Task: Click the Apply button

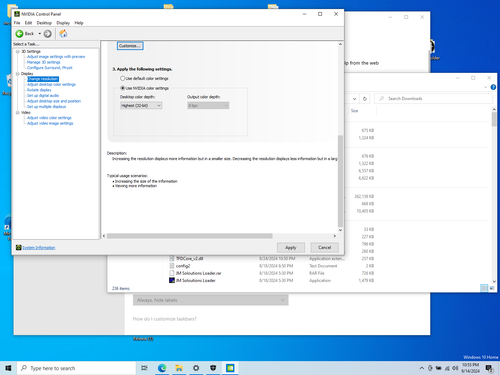Action: click(x=291, y=248)
